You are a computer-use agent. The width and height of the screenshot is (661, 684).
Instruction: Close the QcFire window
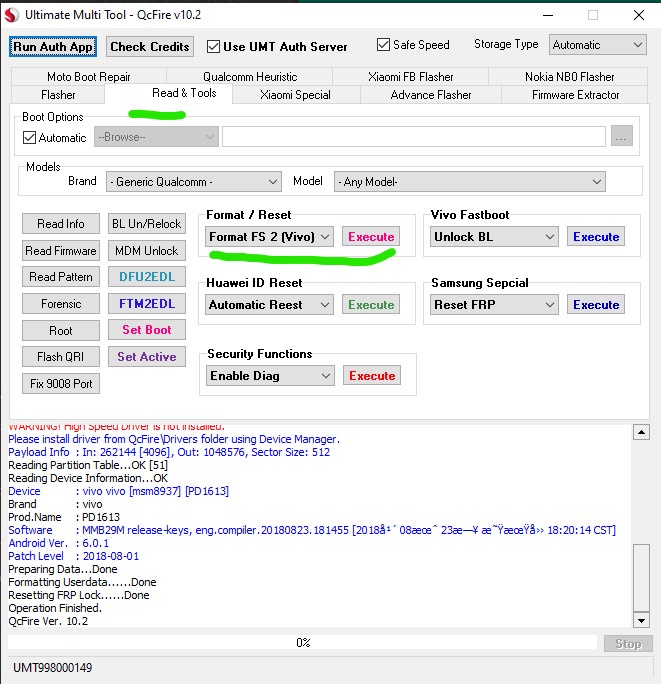639,15
